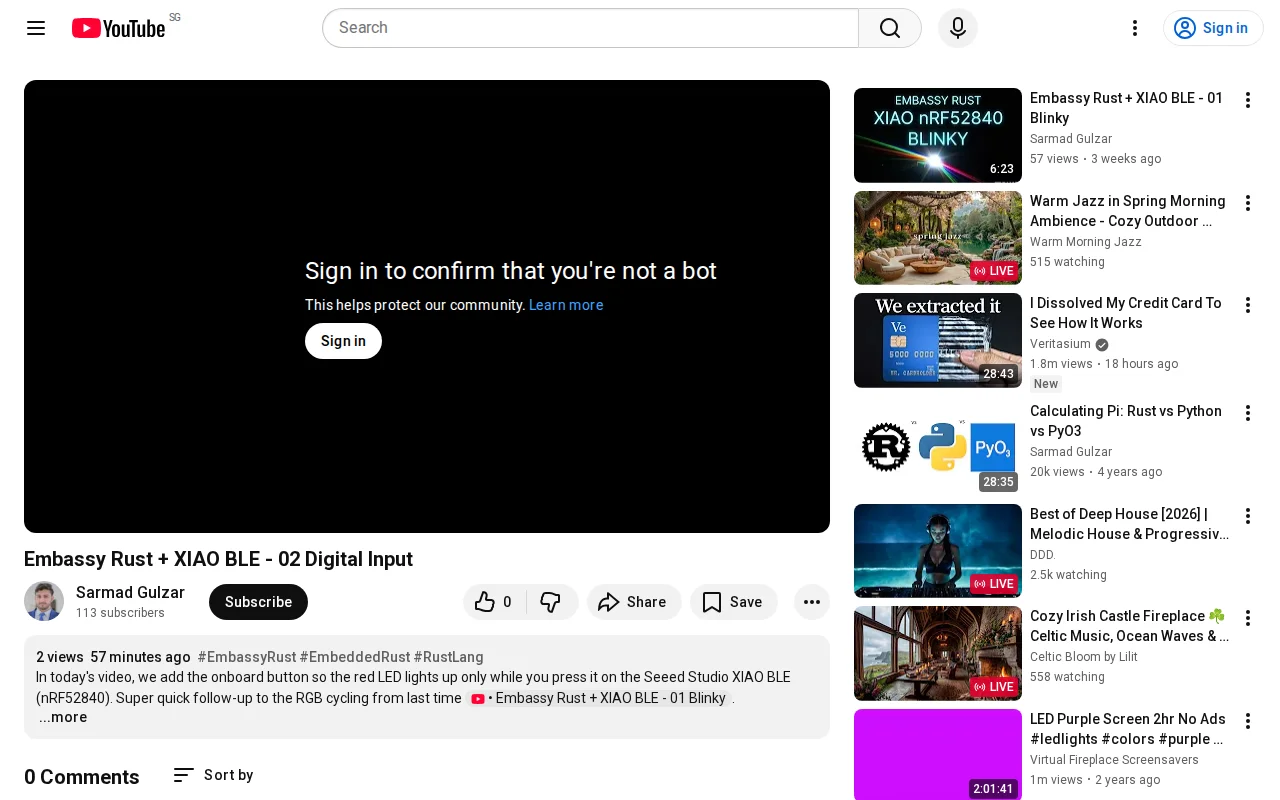This screenshot has width=1280, height=800.
Task: Click title Calculating Pi: Rust vs Python
Action: tap(1126, 421)
